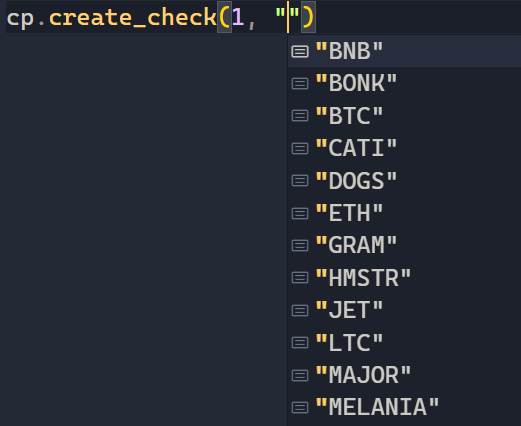Place cursor on create_check method name
Image resolution: width=521 pixels, height=426 pixels.
pyautogui.click(x=133, y=17)
